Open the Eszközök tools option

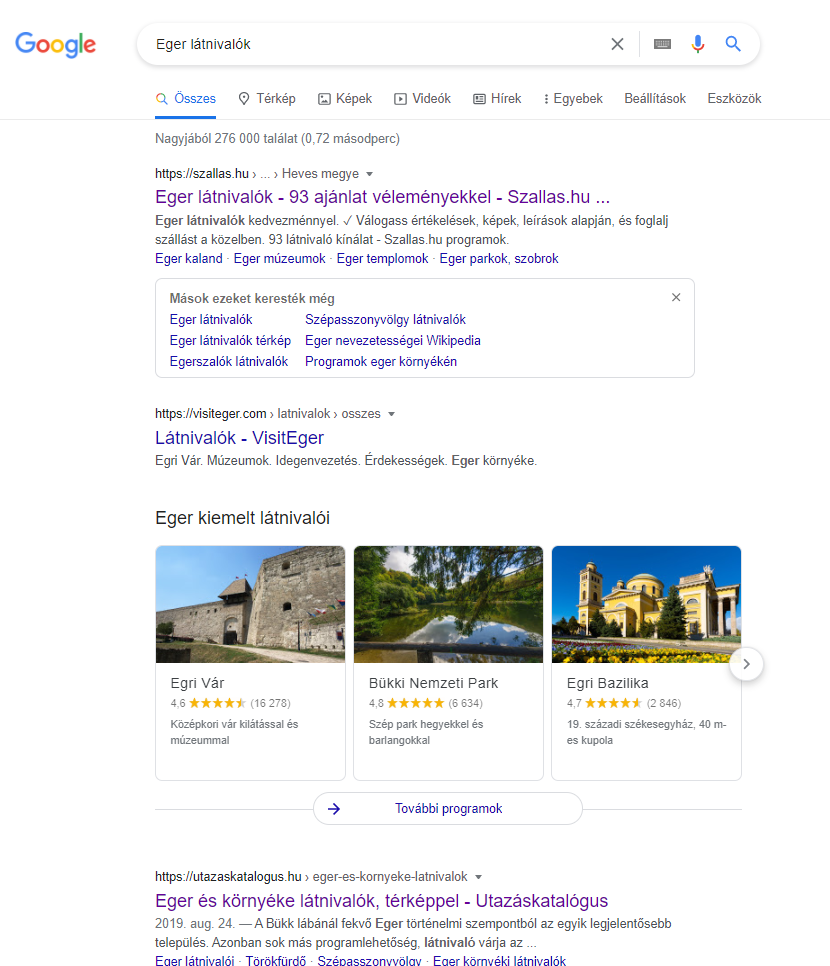(x=734, y=99)
